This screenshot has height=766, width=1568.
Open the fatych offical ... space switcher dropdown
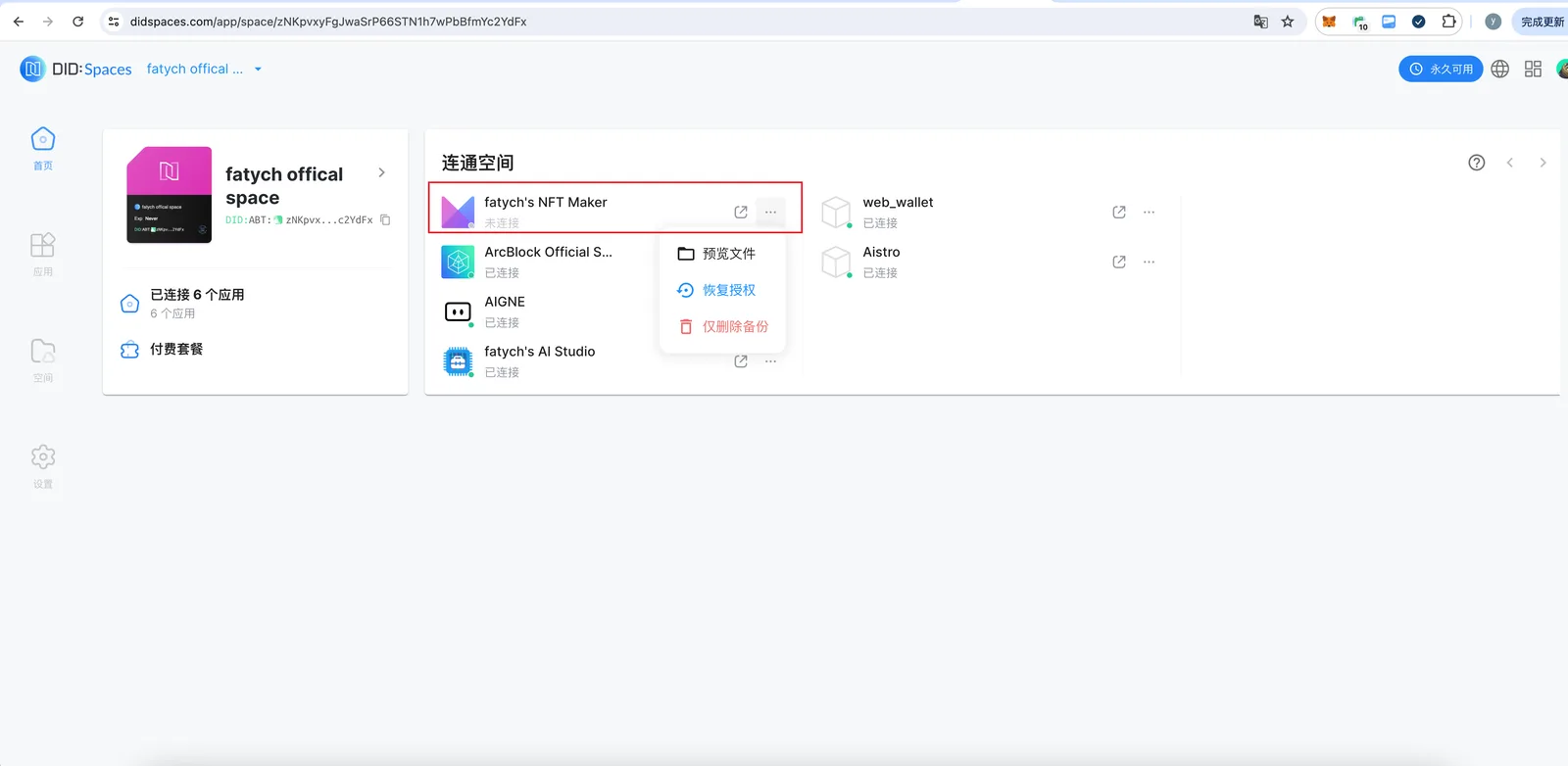[204, 69]
